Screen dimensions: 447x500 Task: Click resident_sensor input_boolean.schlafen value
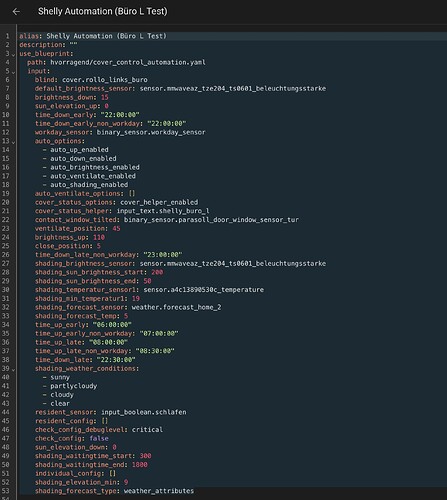click(x=144, y=412)
